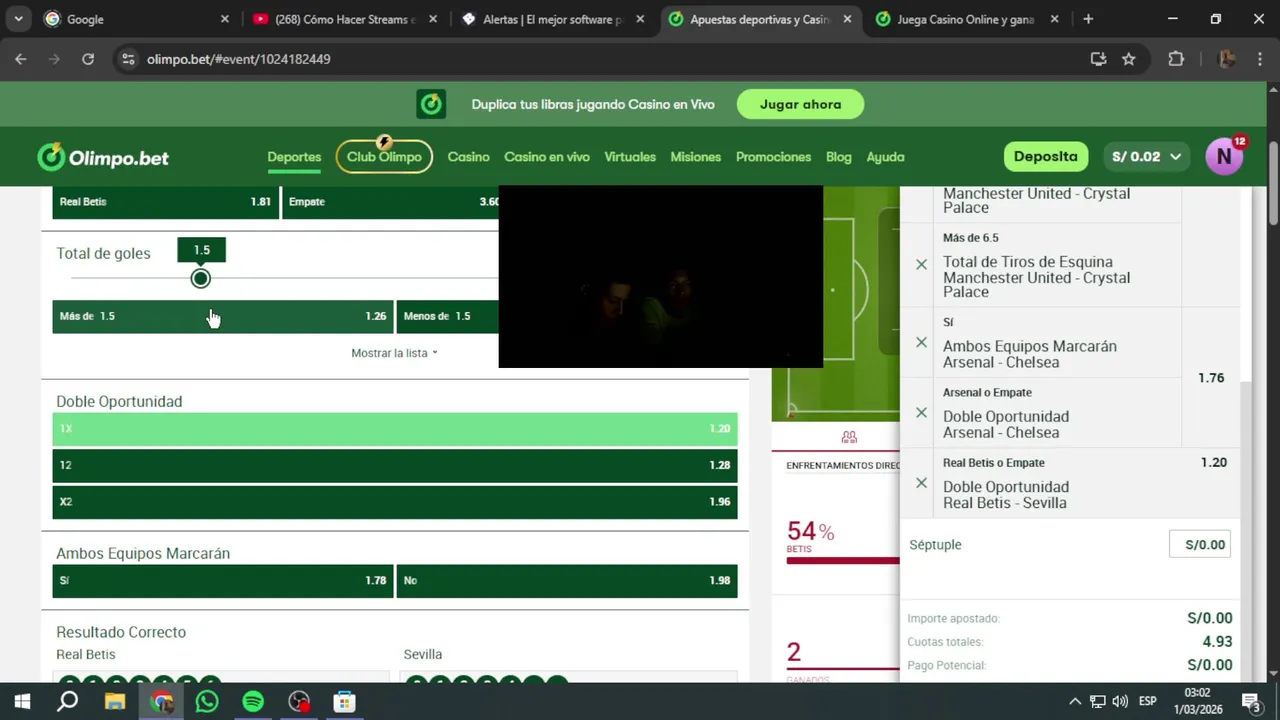Remove Ambos Equipos Marcarán Arsenal-Chelsea selection
Viewport: 1280px width, 720px height.
coord(921,342)
